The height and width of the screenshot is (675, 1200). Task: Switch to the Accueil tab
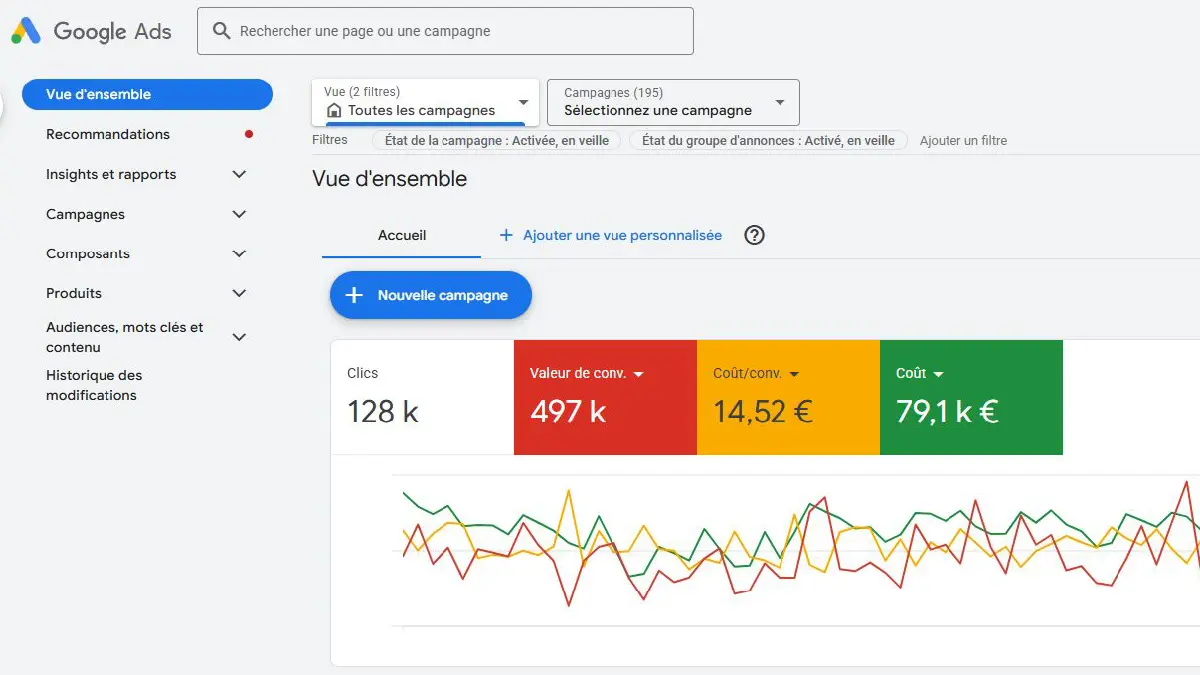pyautogui.click(x=402, y=235)
